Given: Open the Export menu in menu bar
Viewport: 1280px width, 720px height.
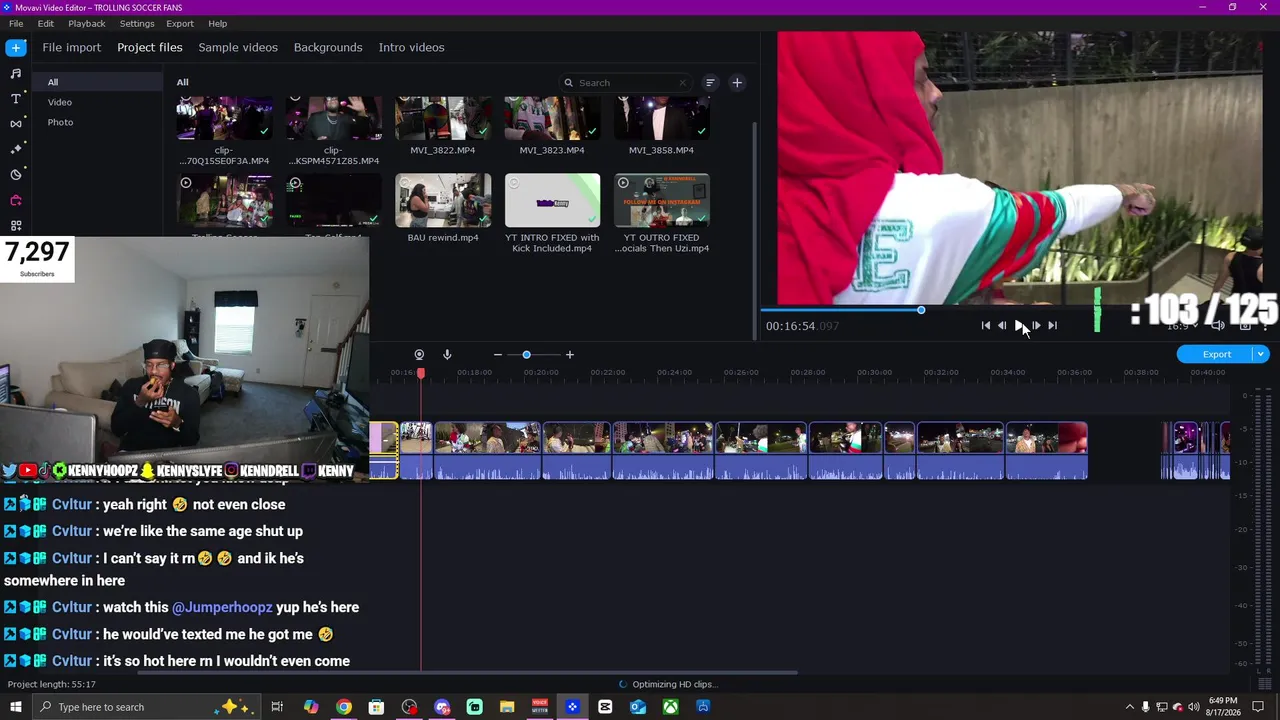Looking at the screenshot, I should coord(180,23).
